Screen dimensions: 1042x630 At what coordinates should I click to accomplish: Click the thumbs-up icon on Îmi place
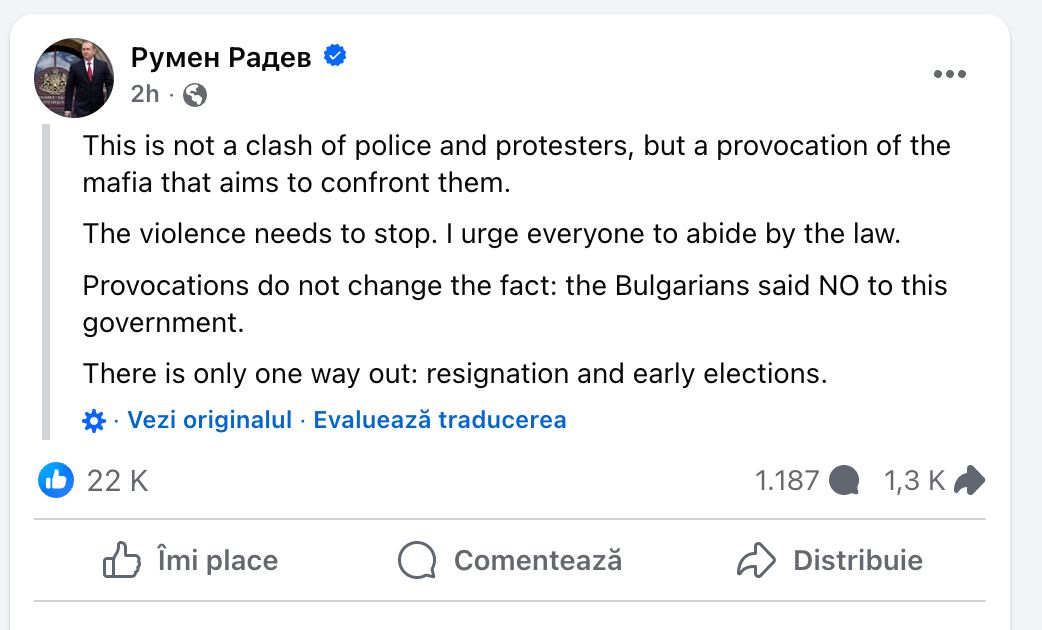tap(122, 560)
